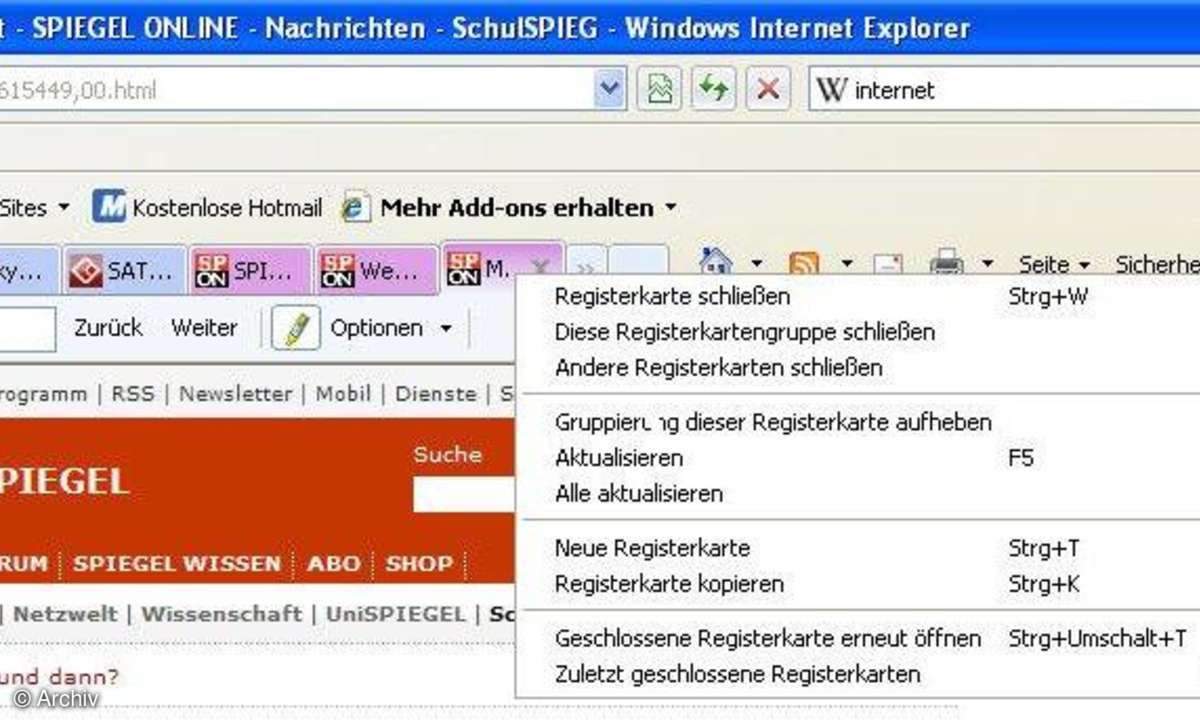
Task: Expand the Print dropdown arrow
Action: point(988,264)
